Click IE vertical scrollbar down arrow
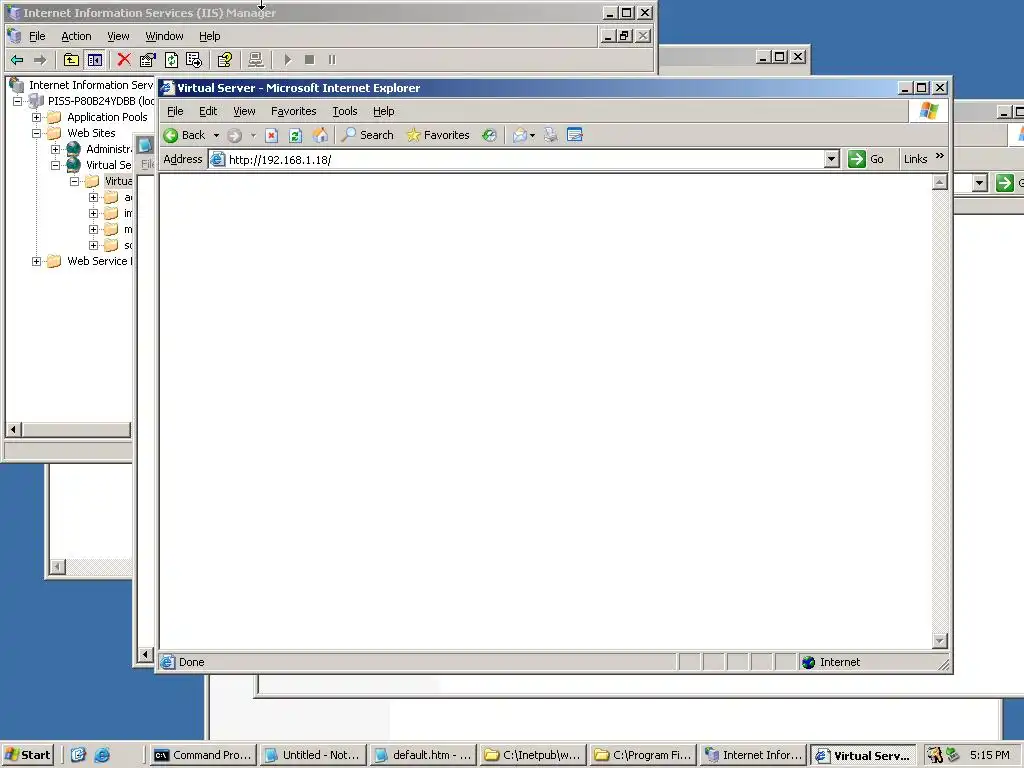Screen dimensions: 1024x768 940,641
